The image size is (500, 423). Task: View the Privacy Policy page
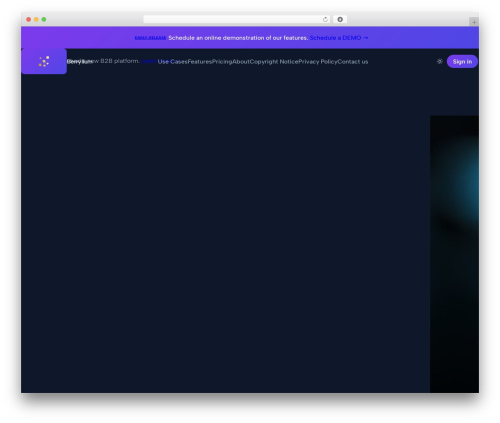click(x=318, y=62)
